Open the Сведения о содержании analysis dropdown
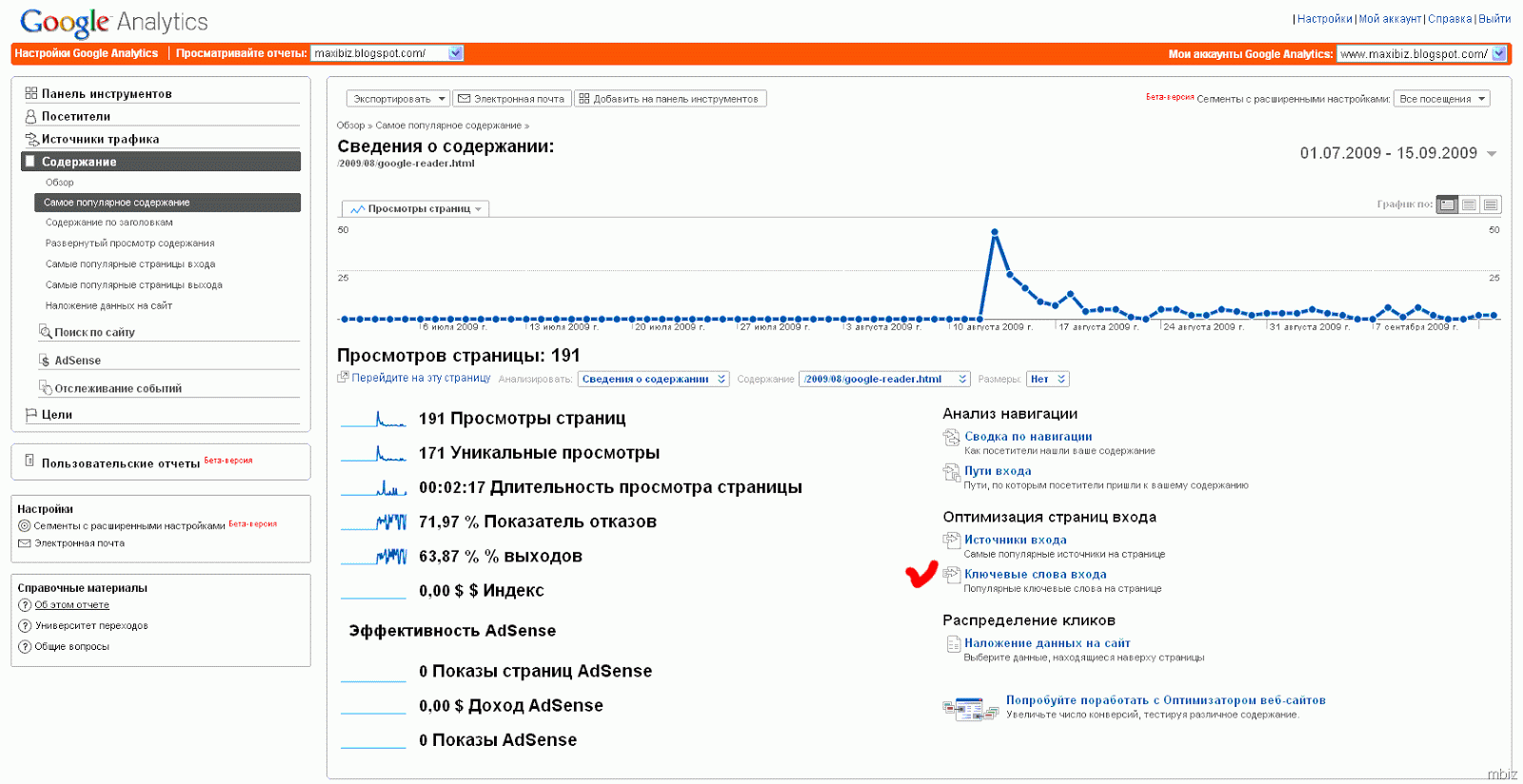 [x=654, y=379]
